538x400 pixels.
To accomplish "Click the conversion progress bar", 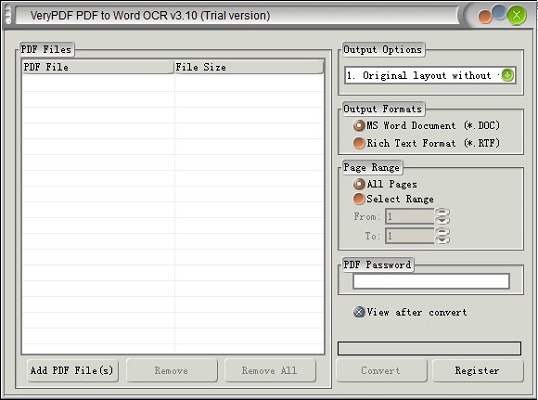I will click(429, 348).
